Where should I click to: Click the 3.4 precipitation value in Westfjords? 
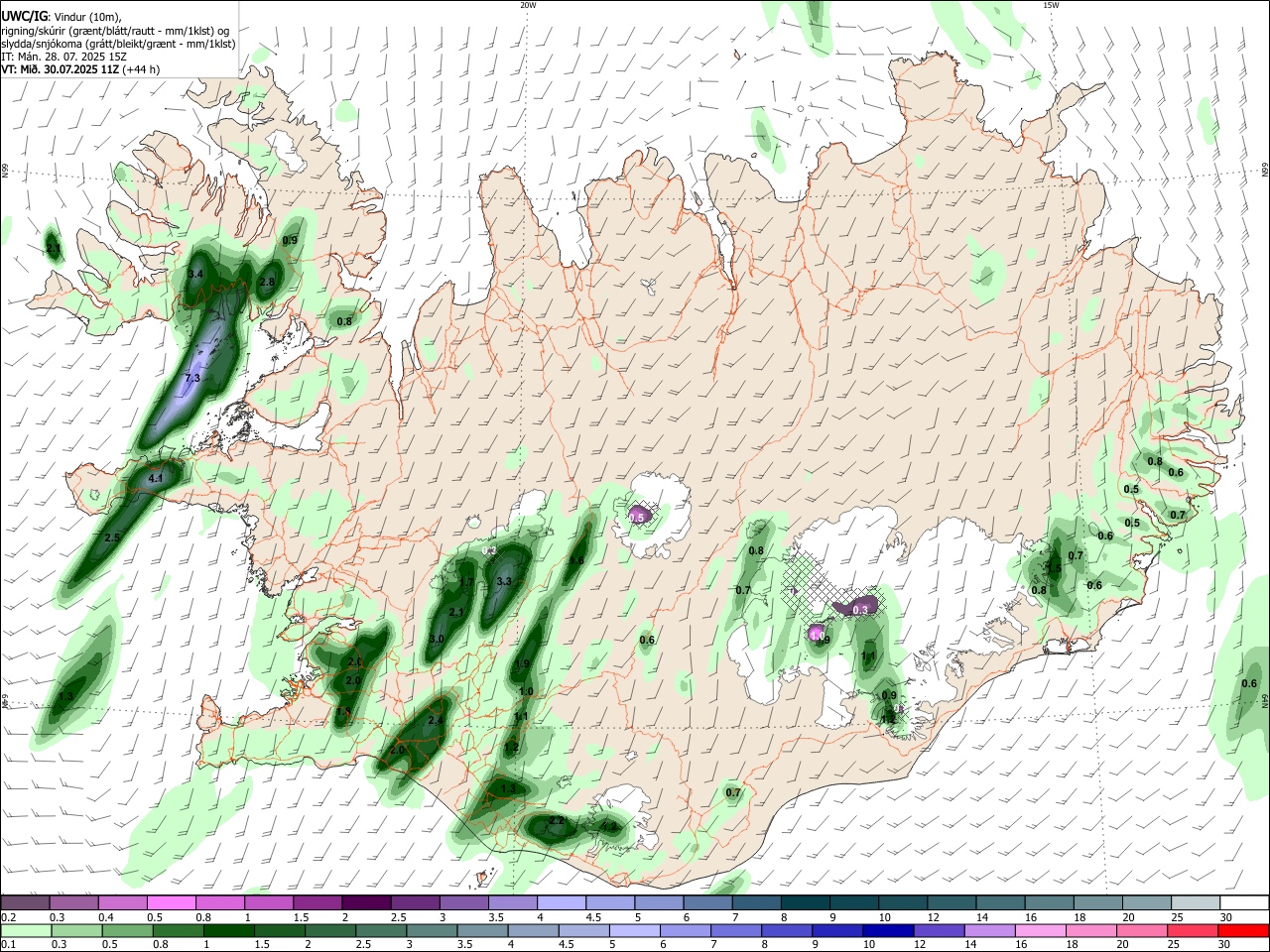coord(195,274)
